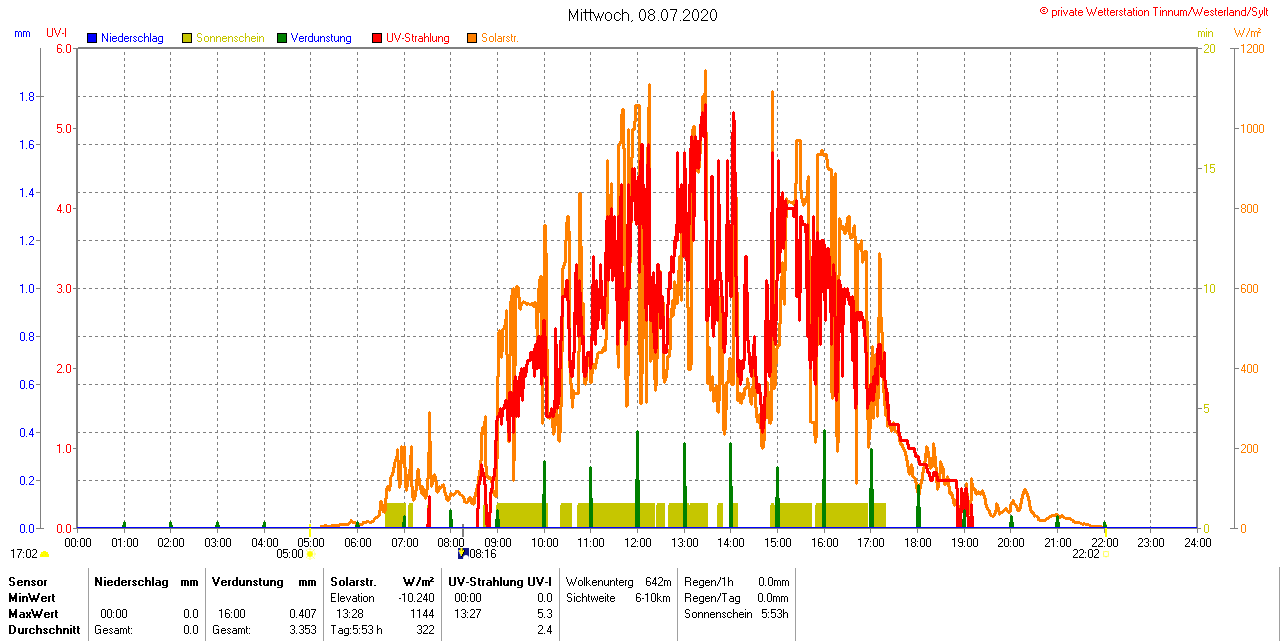Image resolution: width=1280 pixels, height=641 pixels.
Task: Click the UV-Strahlung UV-I table header
Action: click(501, 581)
